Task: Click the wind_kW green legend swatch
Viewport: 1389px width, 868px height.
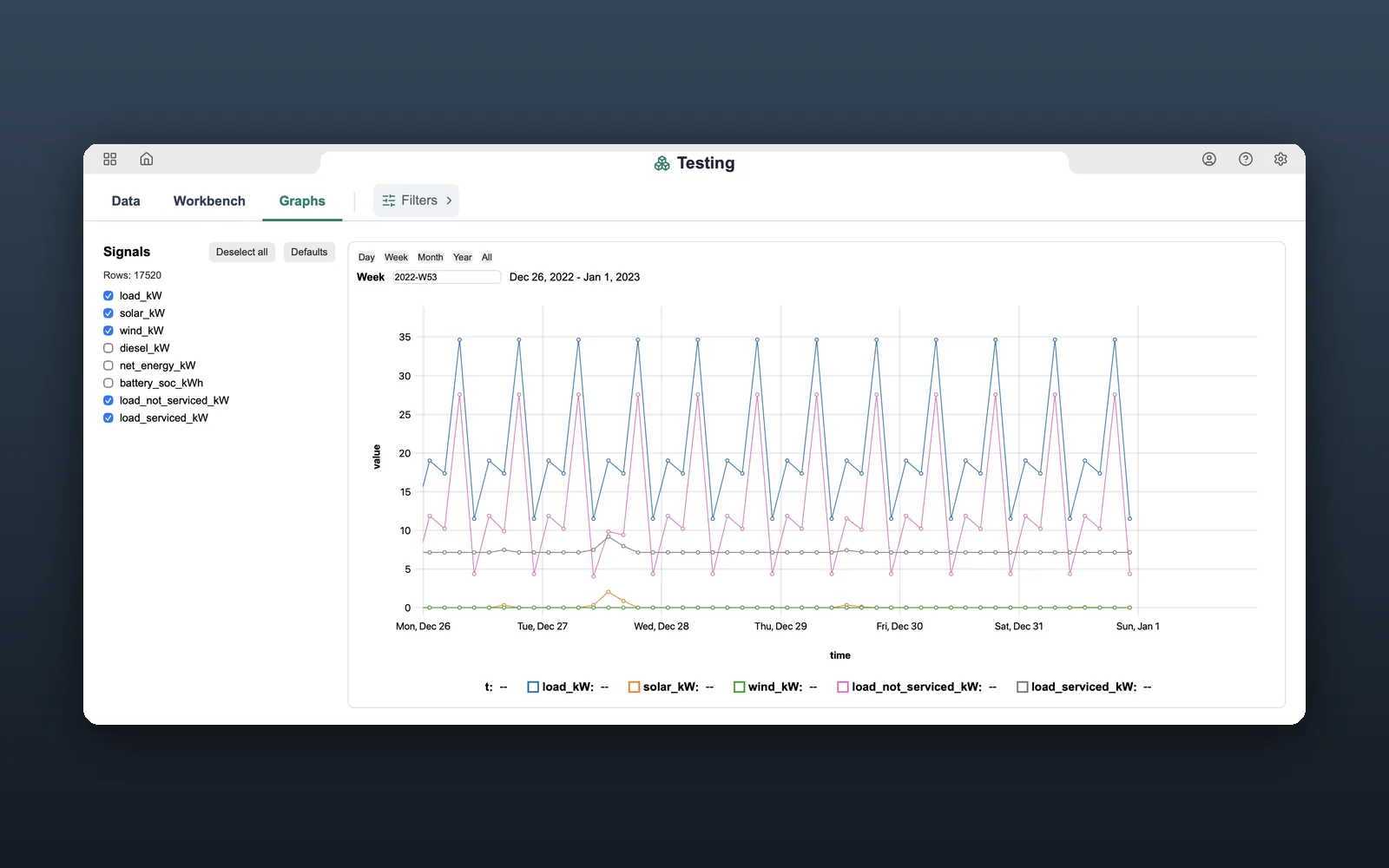Action: (739, 687)
